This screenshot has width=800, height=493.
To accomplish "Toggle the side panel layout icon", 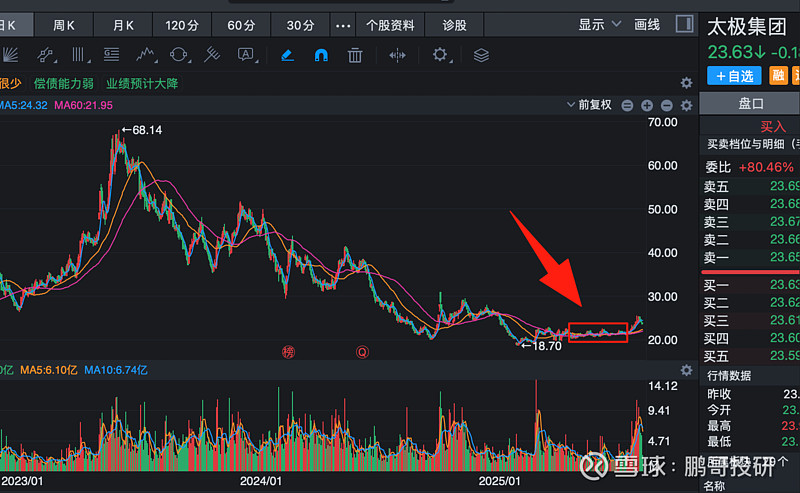I will point(684,24).
